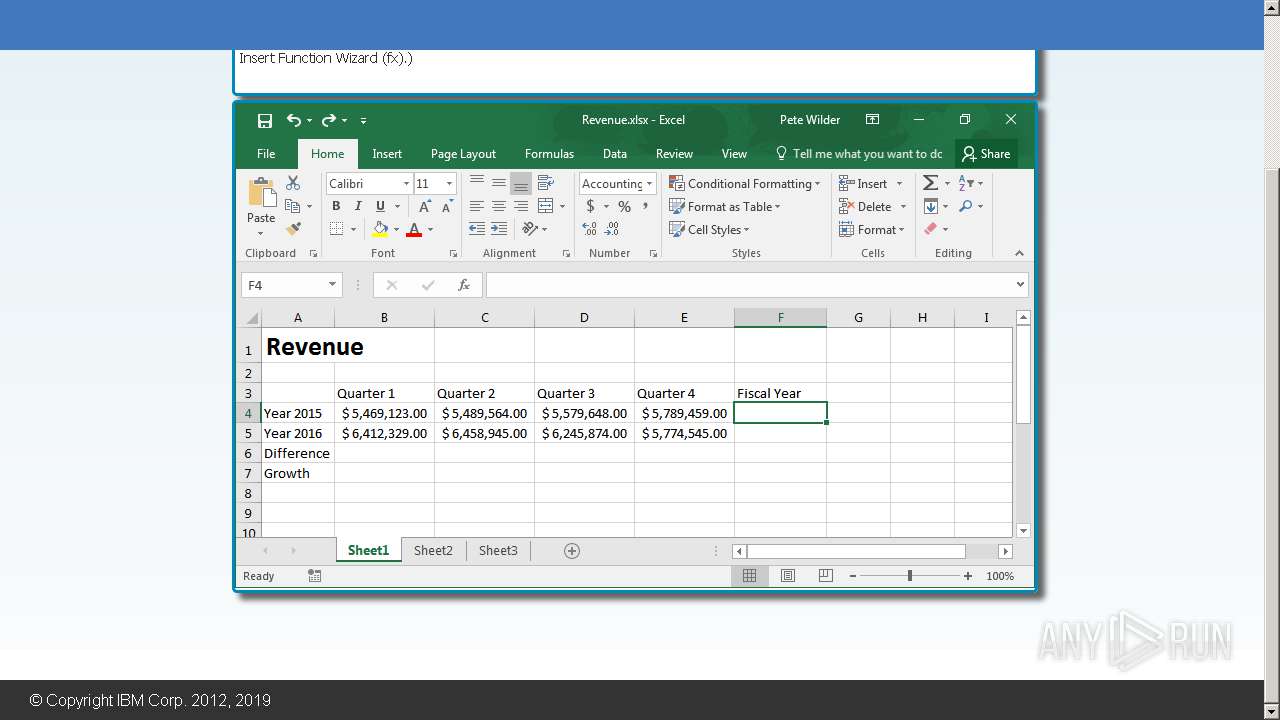Click the Share button
1280x720 pixels.
point(986,154)
